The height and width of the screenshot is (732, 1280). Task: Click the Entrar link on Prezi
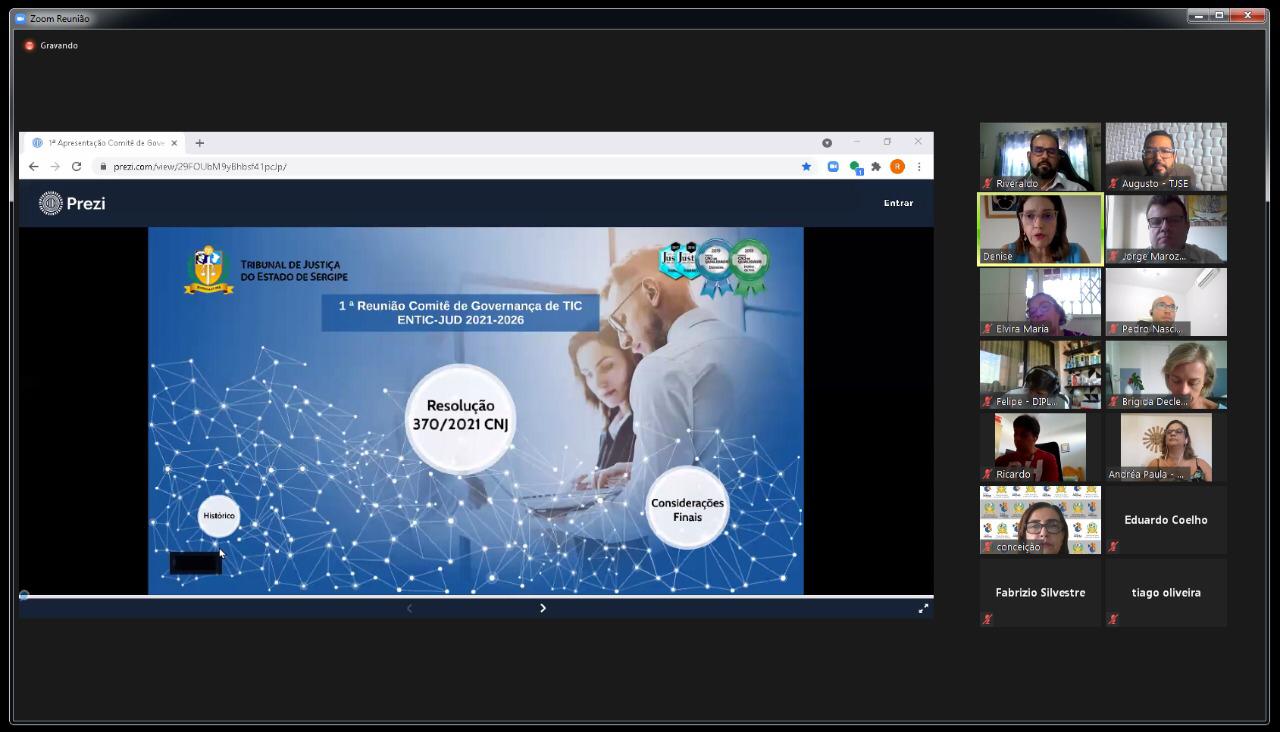(898, 203)
